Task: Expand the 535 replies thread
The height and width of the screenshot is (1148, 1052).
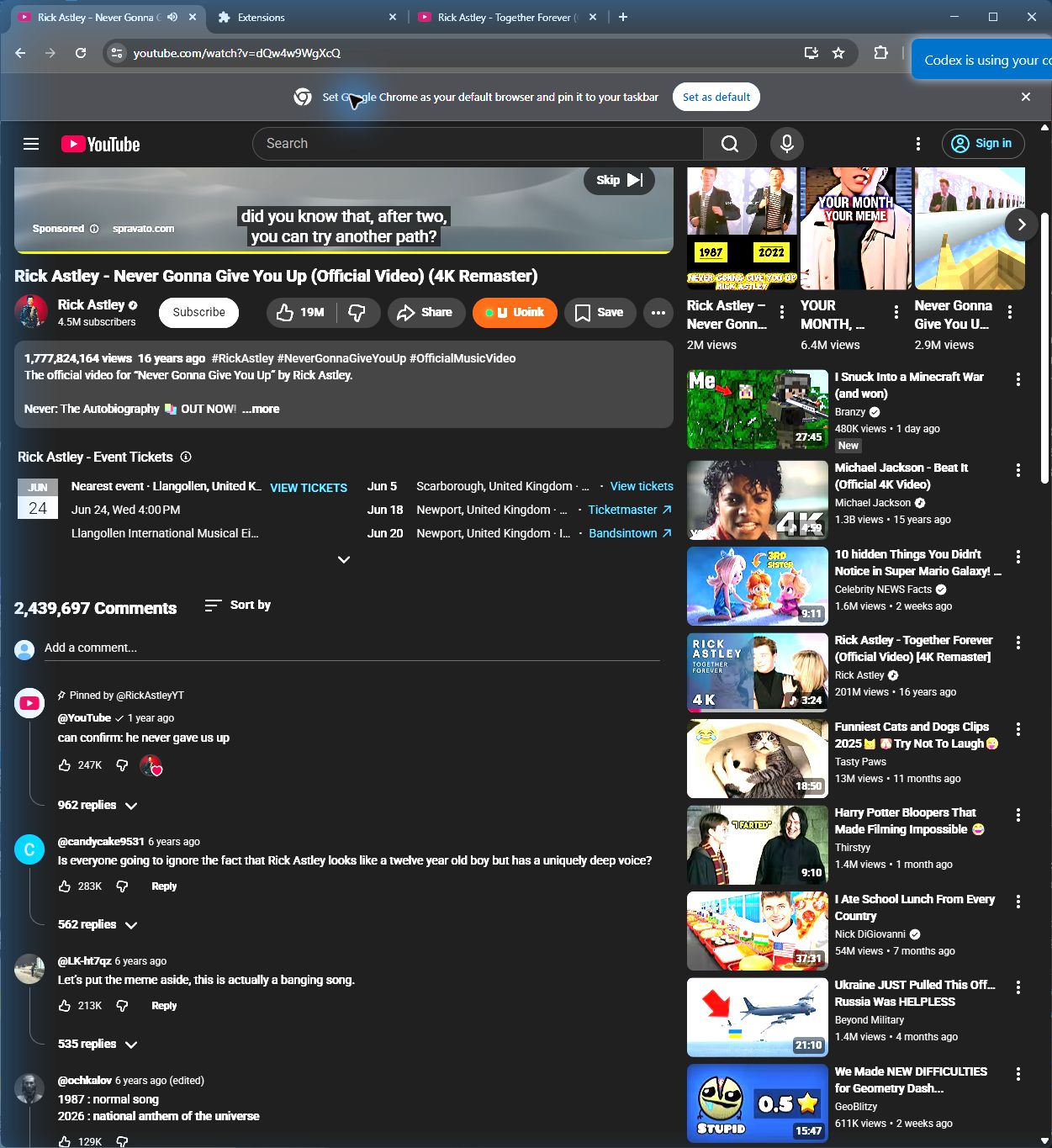Action: pyautogui.click(x=98, y=1044)
